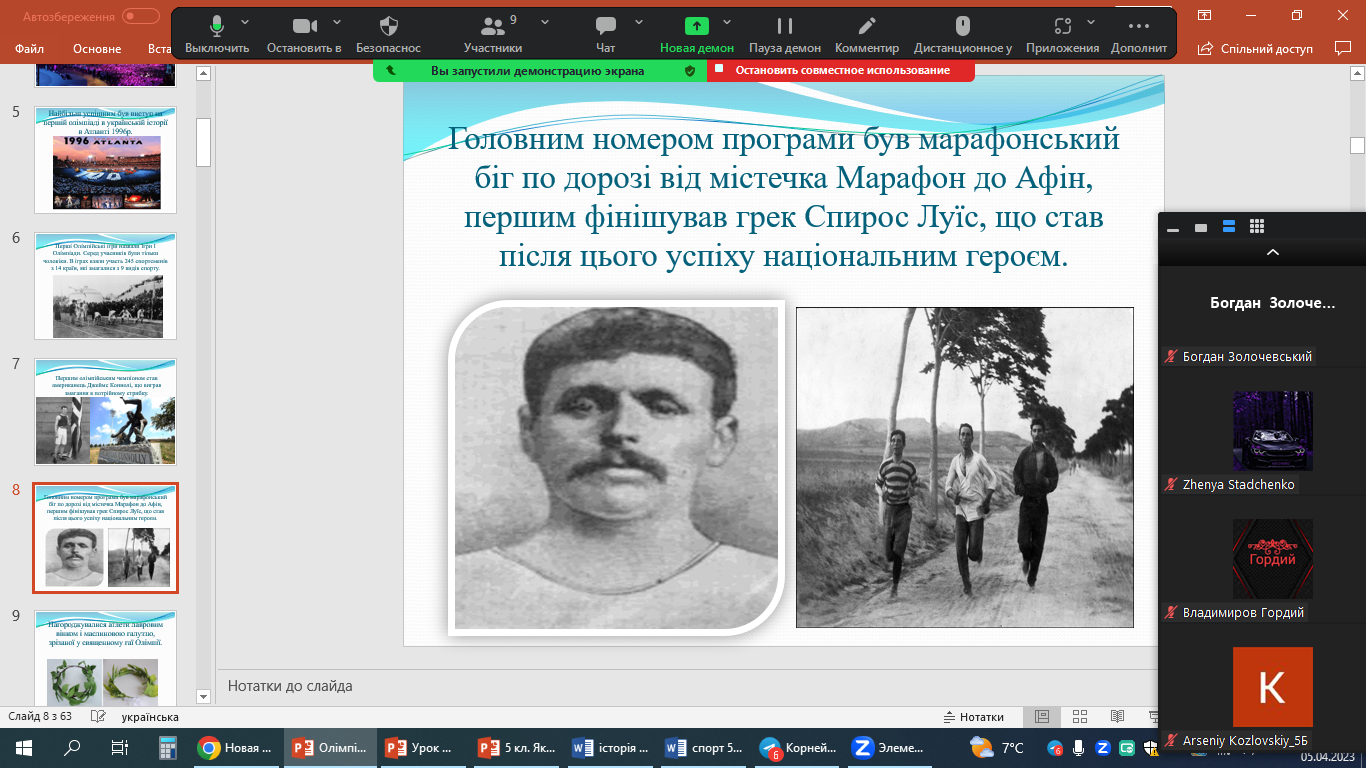Viewport: 1366px width, 768px height.
Task: Click Слайд 8 з 63 status text
Action: pos(42,717)
